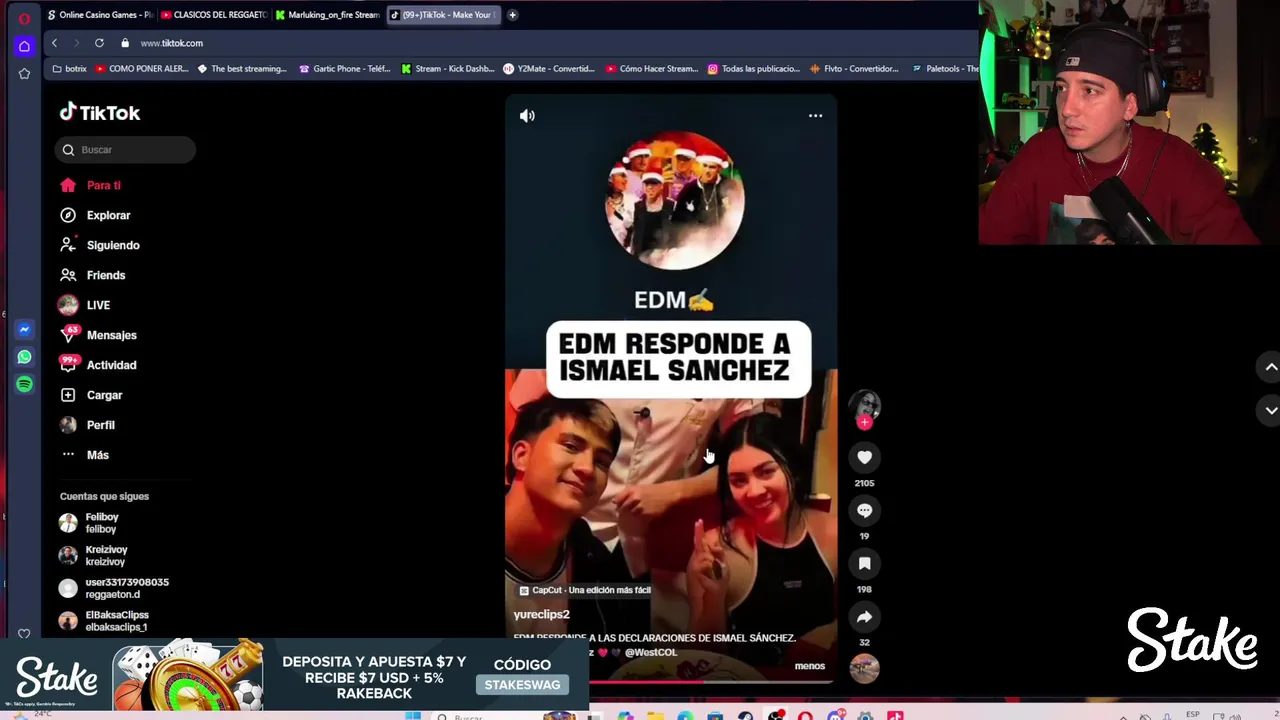Open the Todas las publicacio... bookmark
Viewport: 1280px width, 720px height.
(x=754, y=69)
